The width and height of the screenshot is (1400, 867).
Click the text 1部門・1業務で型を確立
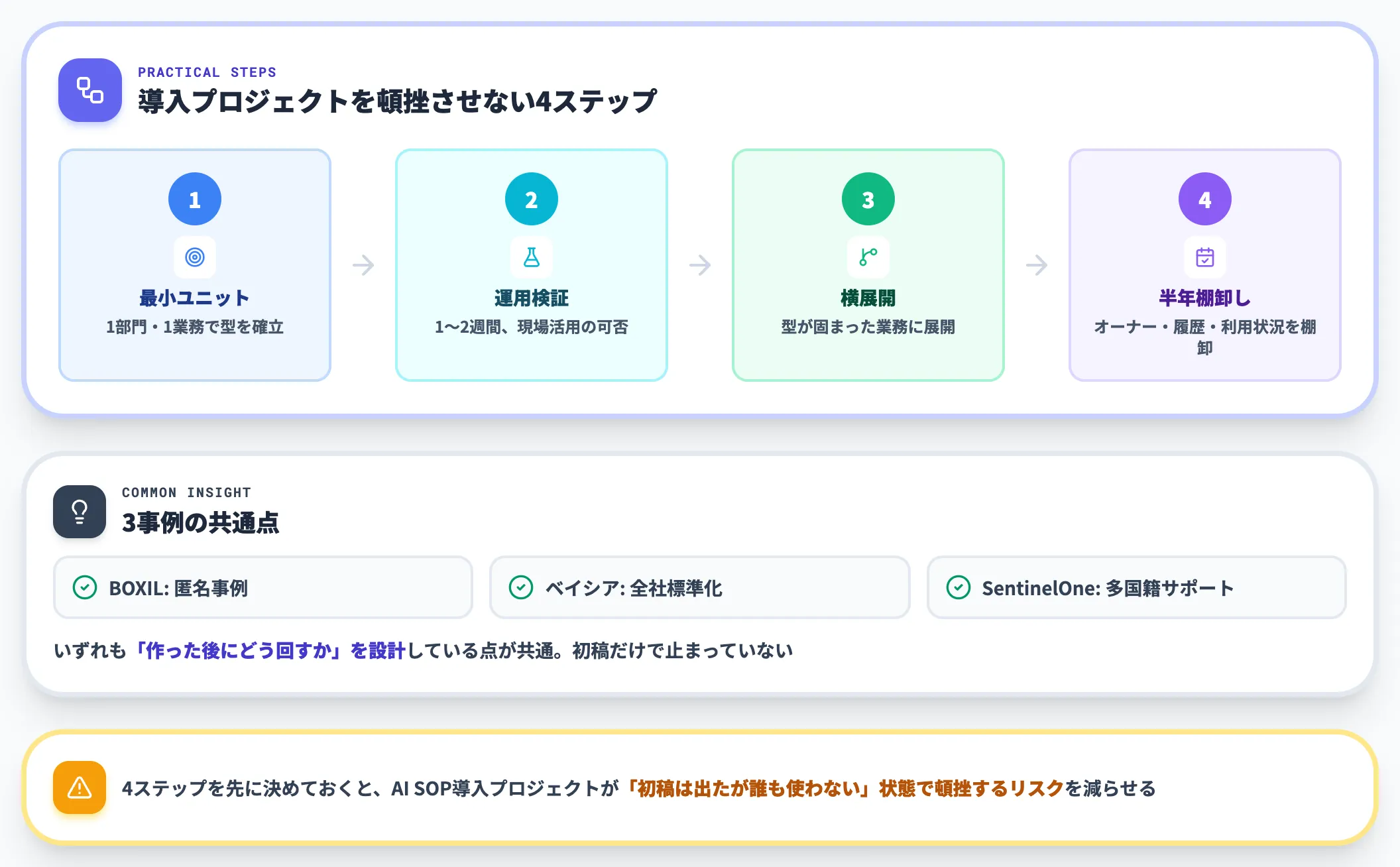pos(195,327)
